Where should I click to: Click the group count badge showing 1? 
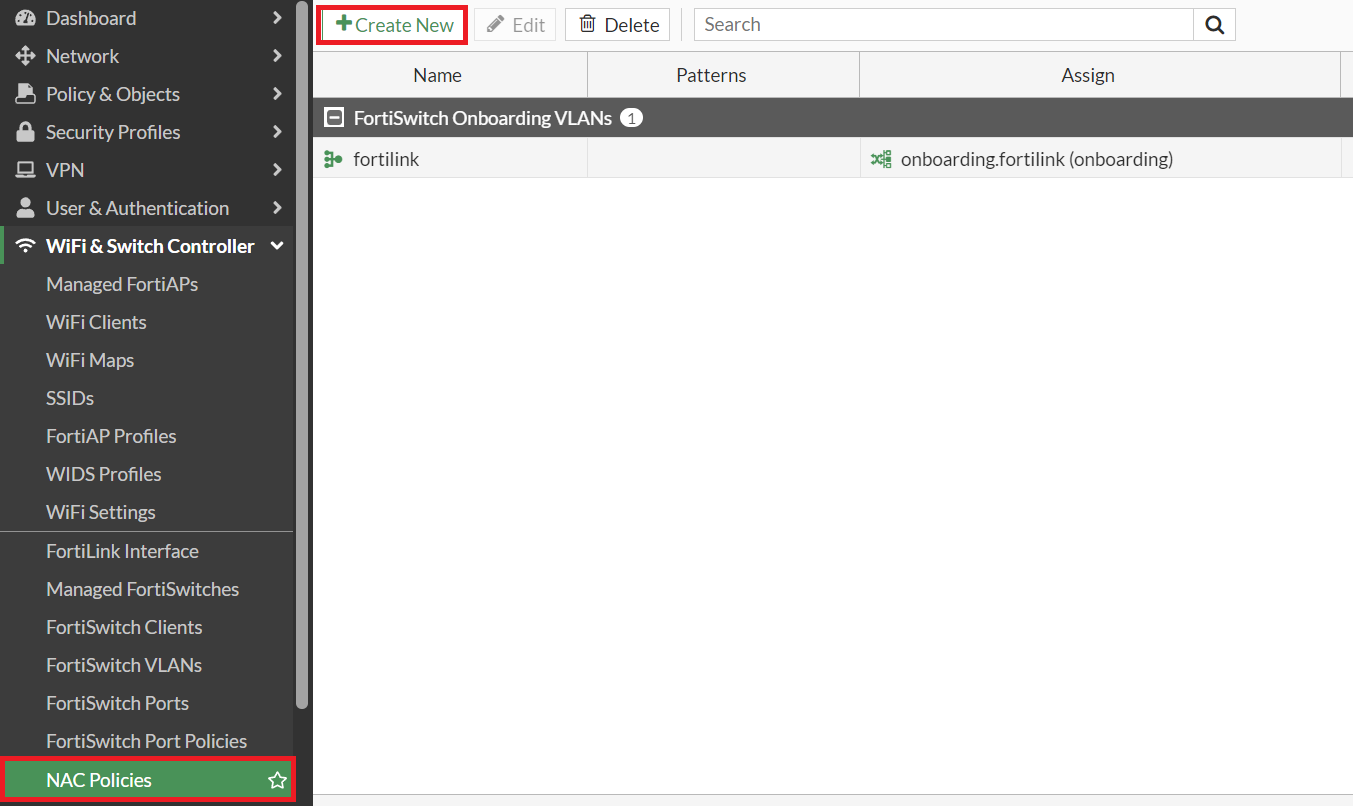[x=631, y=118]
